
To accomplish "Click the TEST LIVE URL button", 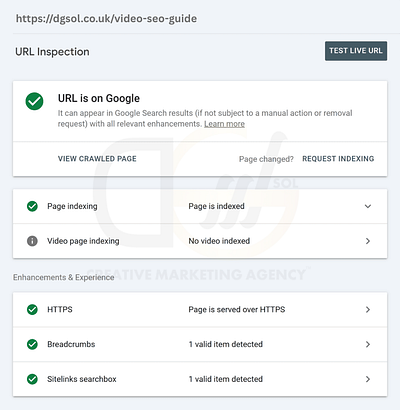I will click(x=356, y=51).
